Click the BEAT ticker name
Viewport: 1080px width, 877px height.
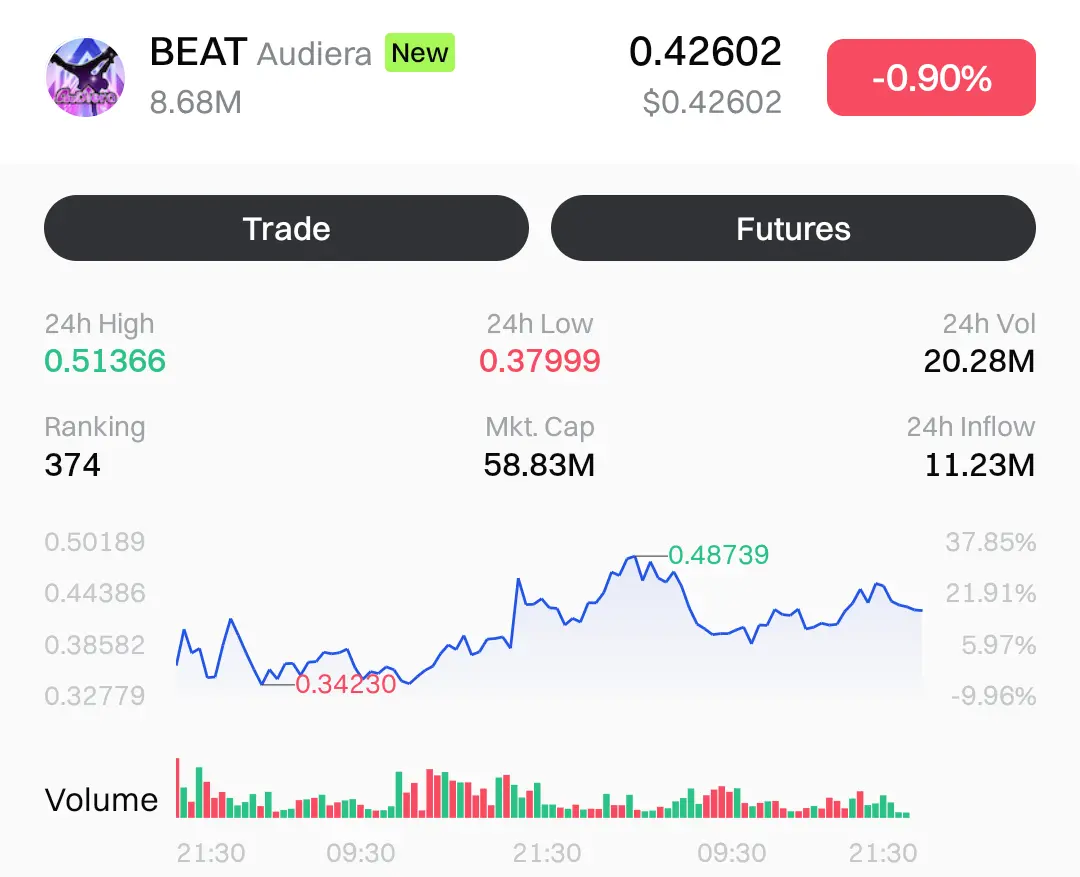[198, 52]
